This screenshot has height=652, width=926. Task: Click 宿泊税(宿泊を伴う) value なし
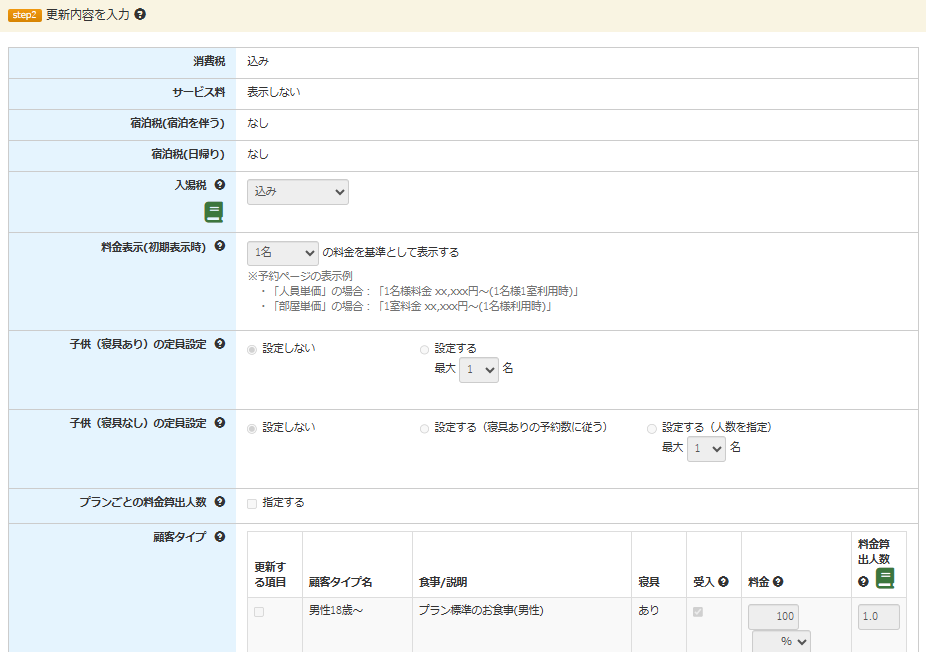tap(257, 123)
